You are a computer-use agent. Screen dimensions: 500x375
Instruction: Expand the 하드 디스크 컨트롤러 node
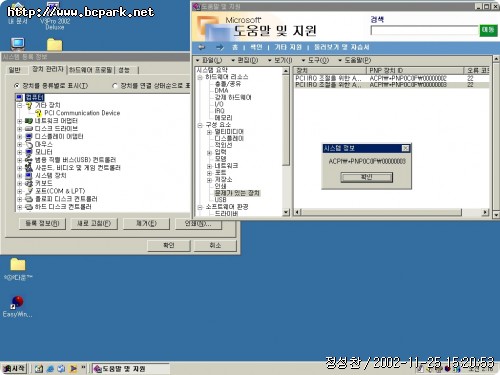point(20,207)
